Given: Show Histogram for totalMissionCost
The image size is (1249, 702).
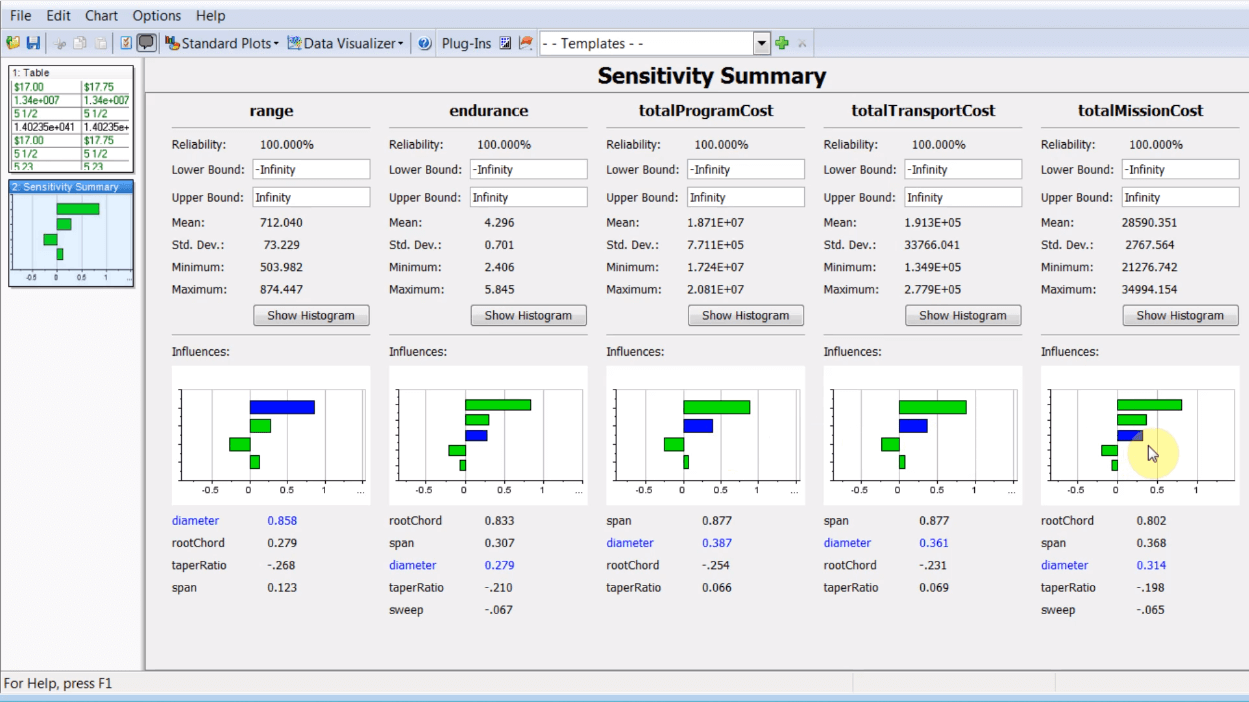Looking at the screenshot, I should coord(1180,315).
